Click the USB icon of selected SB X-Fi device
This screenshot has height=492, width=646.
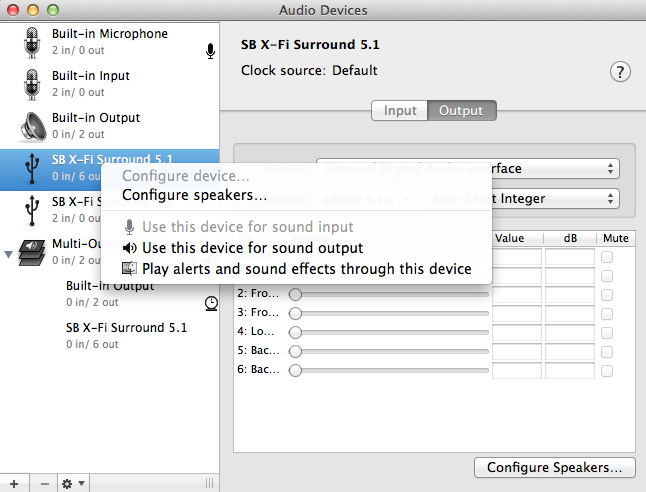coord(32,168)
